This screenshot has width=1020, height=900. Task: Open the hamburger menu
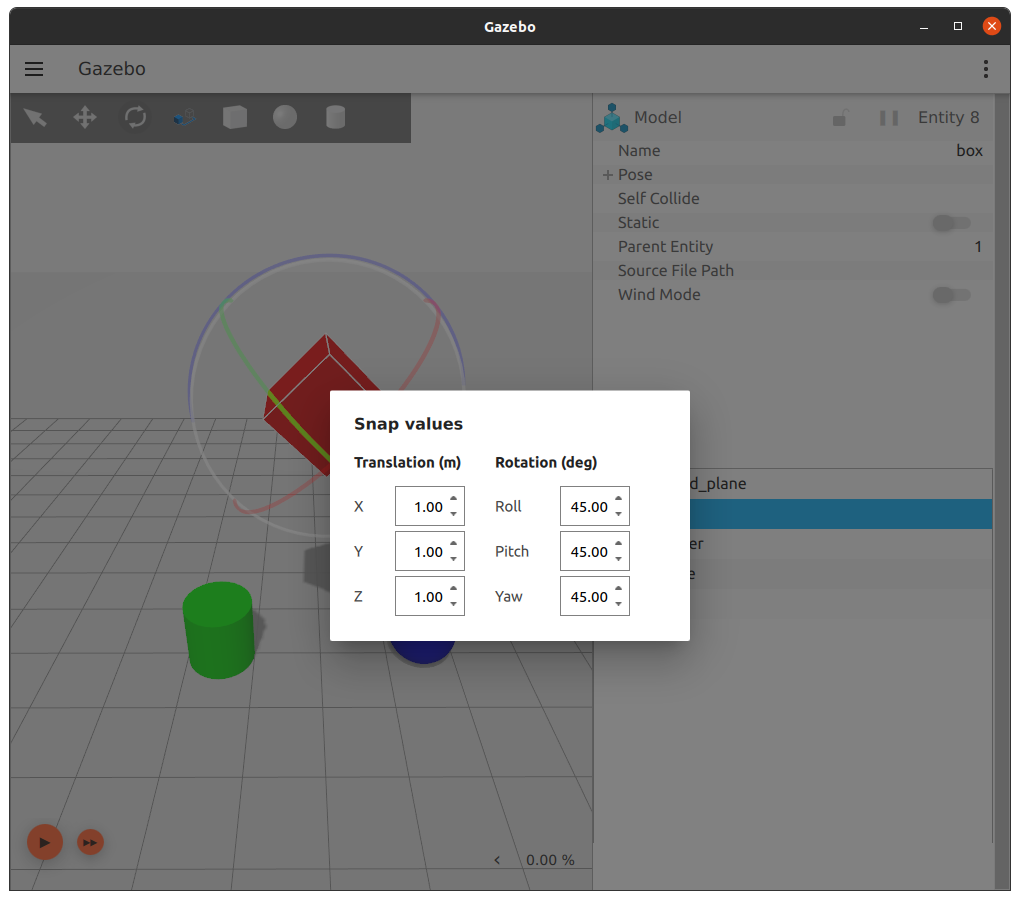(x=34, y=69)
